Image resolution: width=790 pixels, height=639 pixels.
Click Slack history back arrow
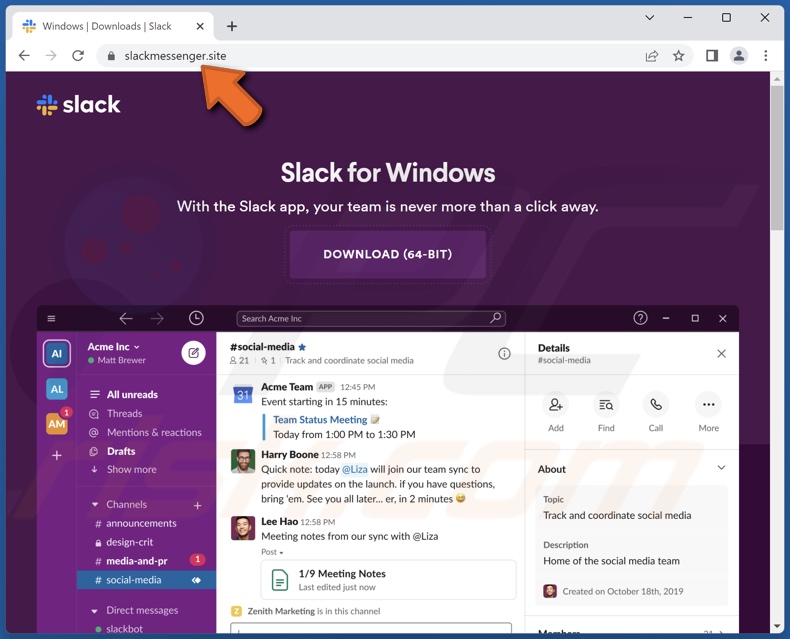click(125, 318)
